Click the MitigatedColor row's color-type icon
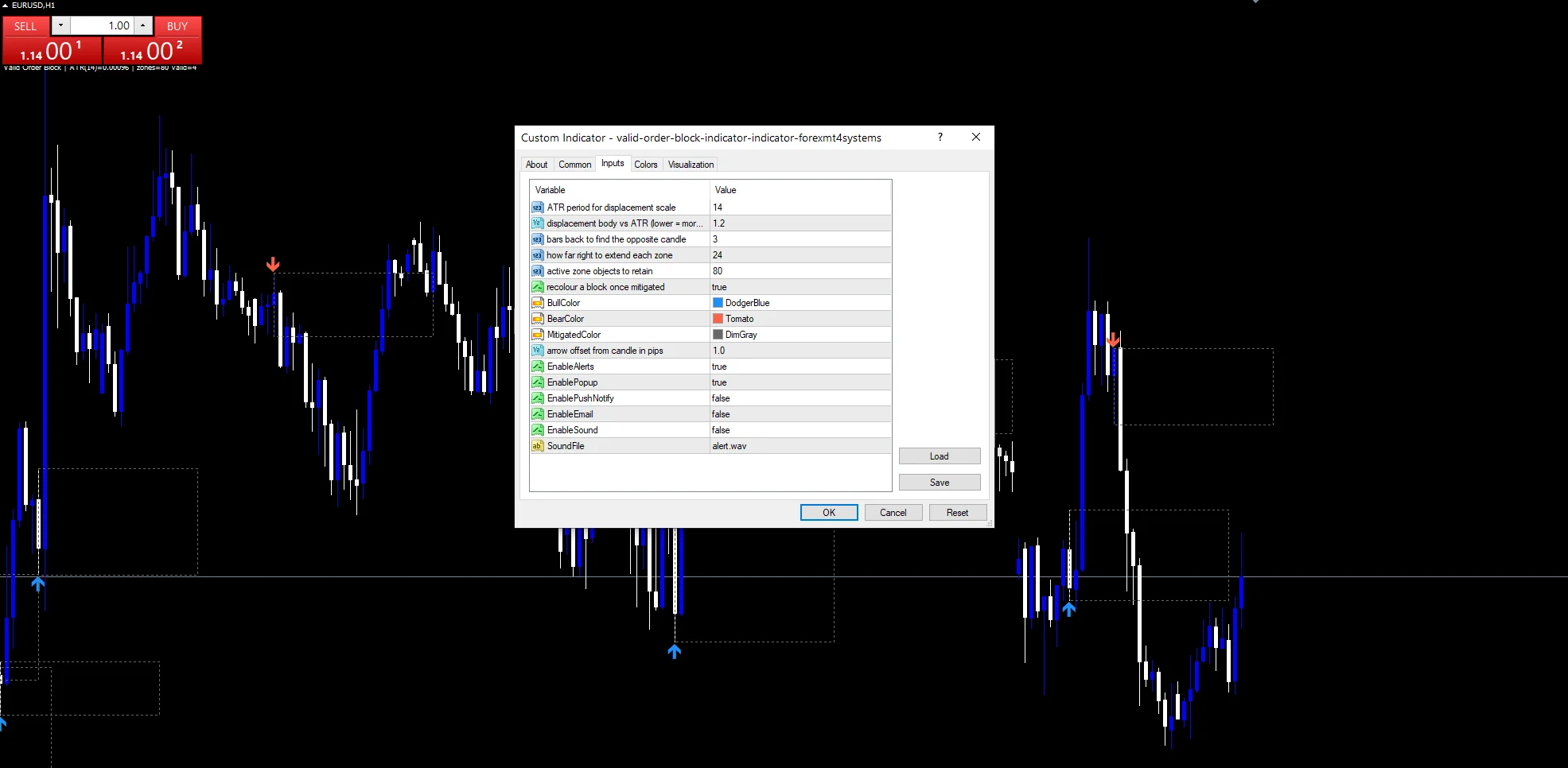The height and width of the screenshot is (768, 1568). point(538,335)
